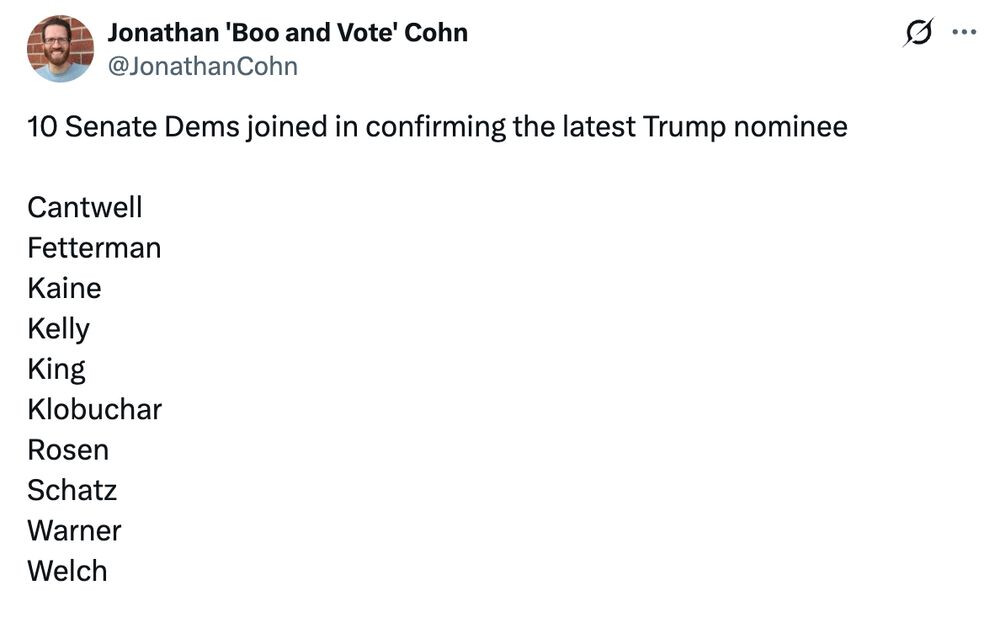The height and width of the screenshot is (623, 1000).
Task: Click Jonathan Cohn's profile avatar
Action: click(60, 48)
